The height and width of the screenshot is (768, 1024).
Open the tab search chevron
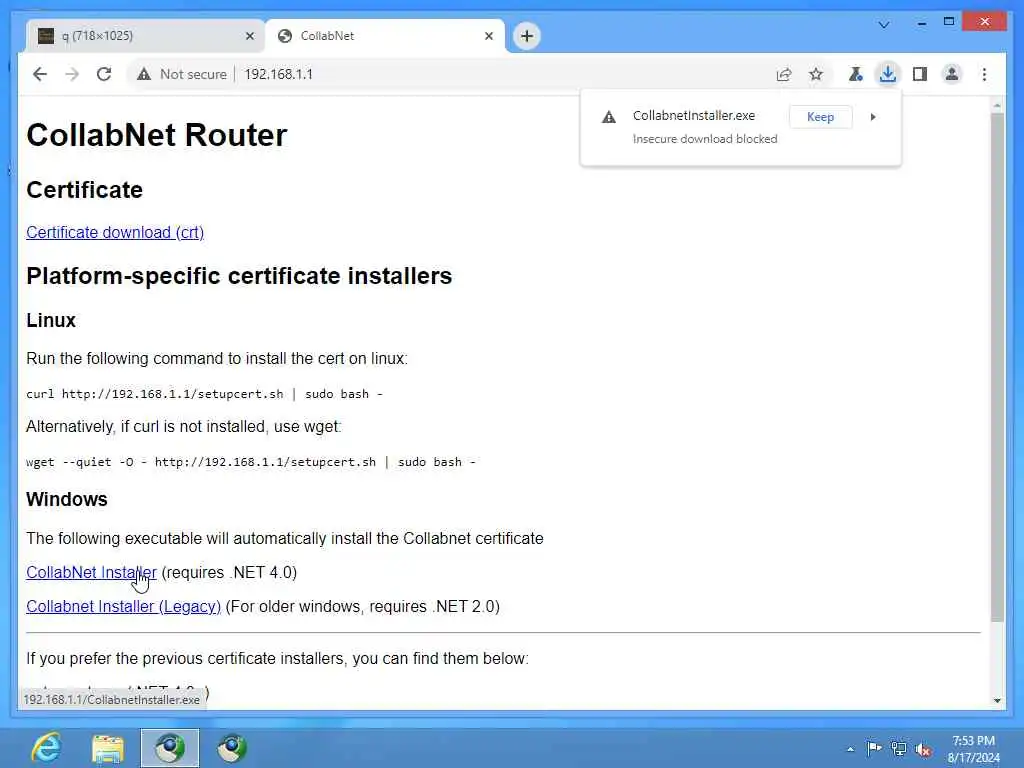884,25
